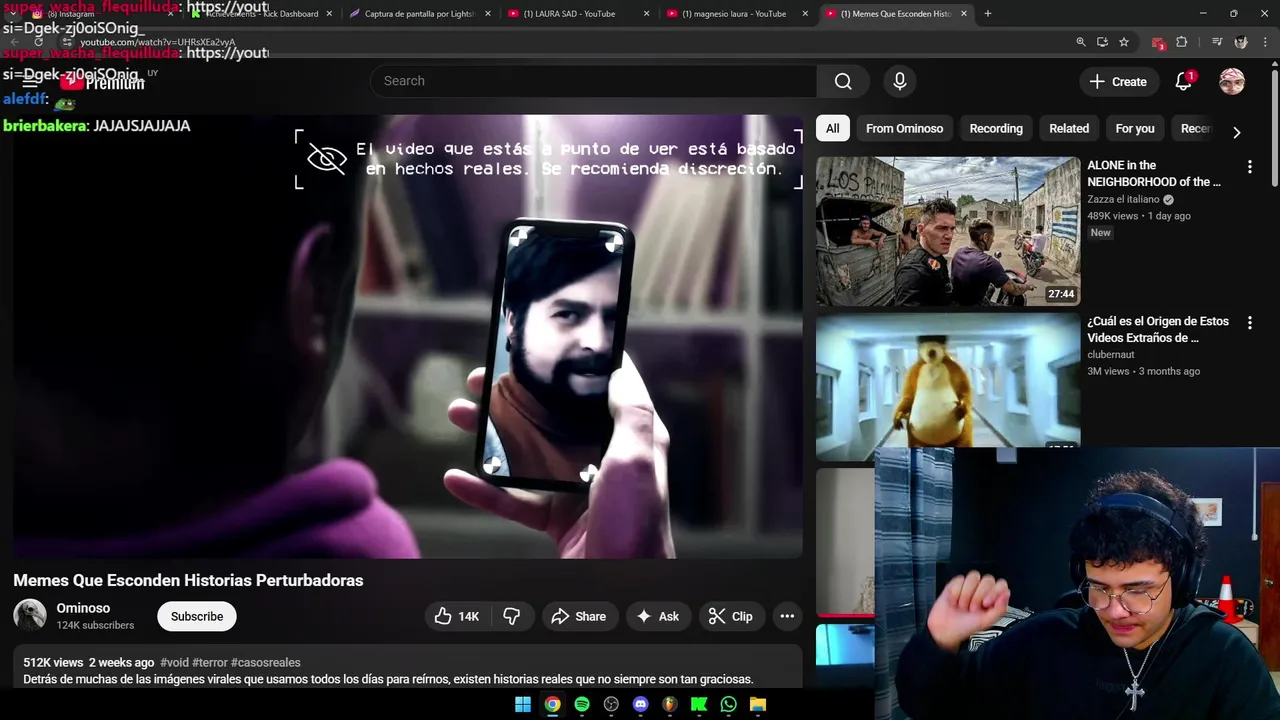Screen dimensions: 1280x720
Task: Open the Windows Start menu
Action: pyautogui.click(x=523, y=704)
